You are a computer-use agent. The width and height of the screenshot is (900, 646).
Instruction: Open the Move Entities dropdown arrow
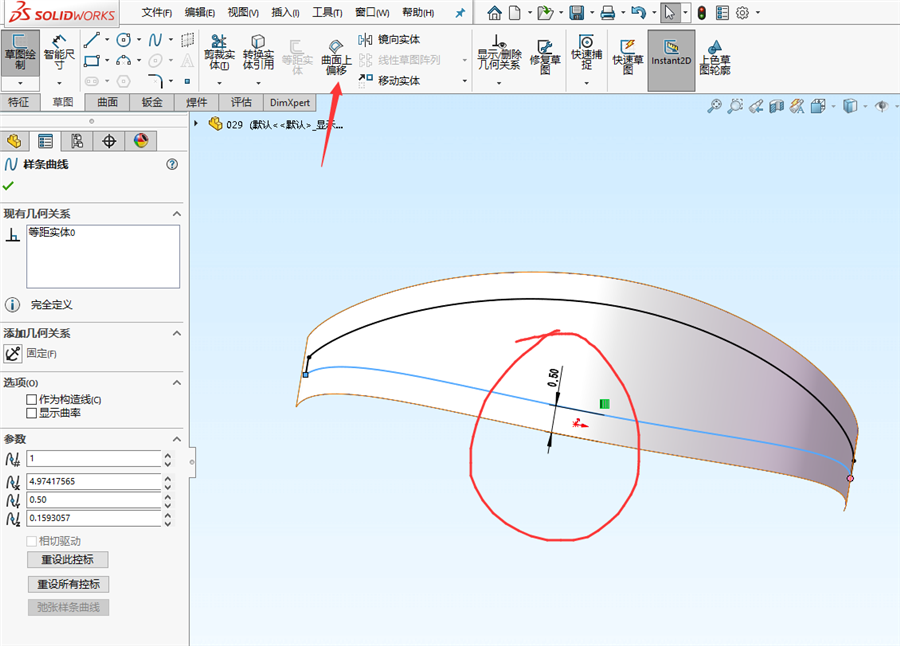(x=464, y=80)
